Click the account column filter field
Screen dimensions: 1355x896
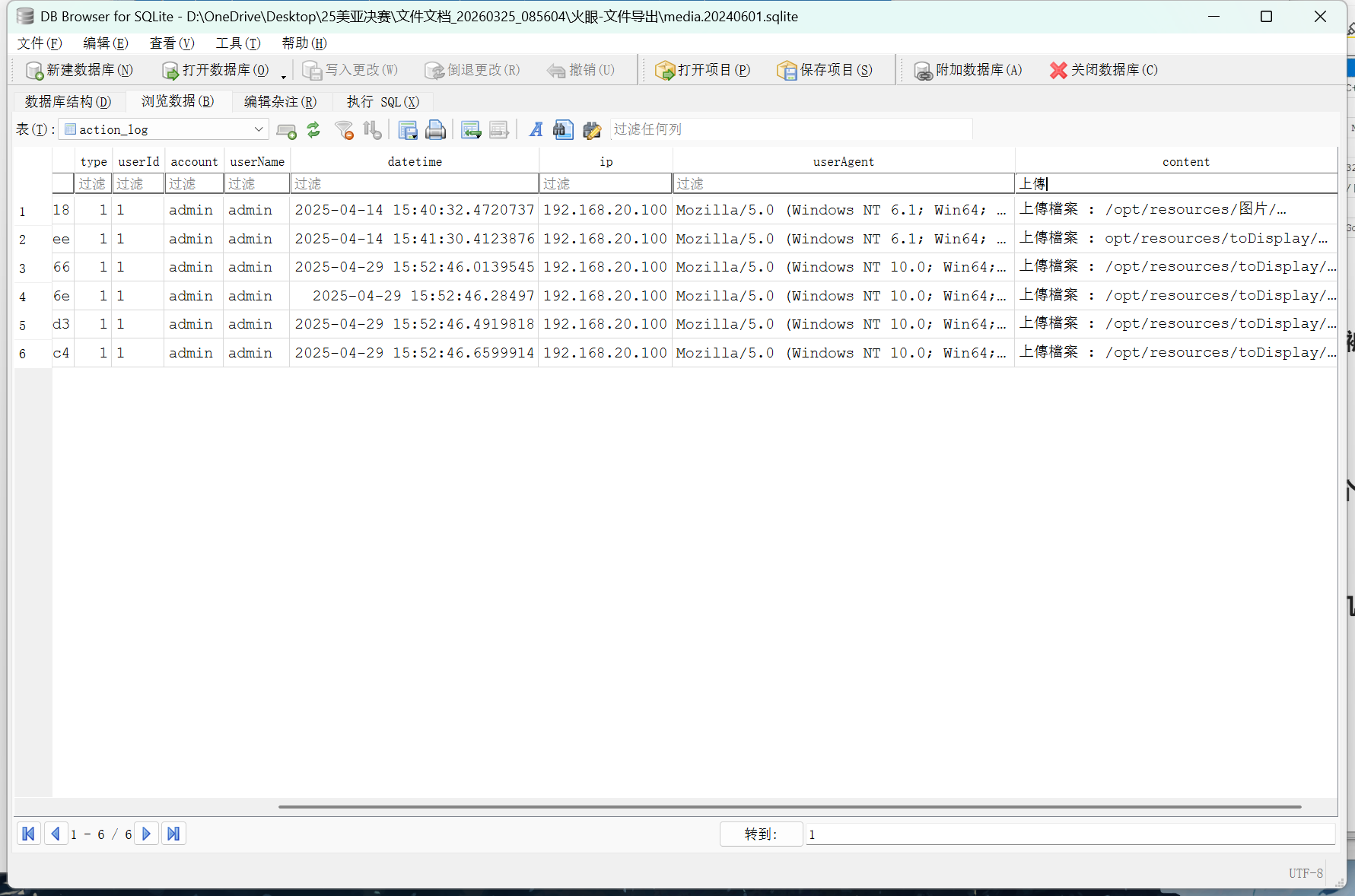[194, 183]
